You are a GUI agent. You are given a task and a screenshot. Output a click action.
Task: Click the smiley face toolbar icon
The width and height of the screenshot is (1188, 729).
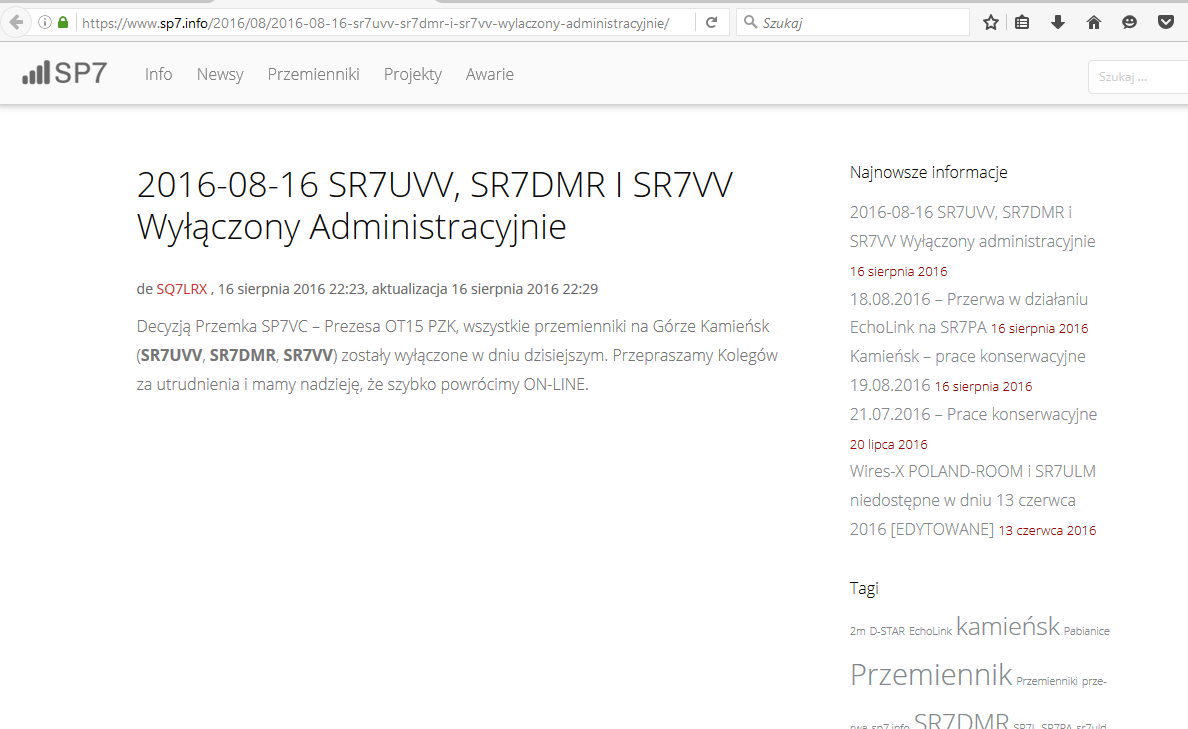coord(1130,22)
